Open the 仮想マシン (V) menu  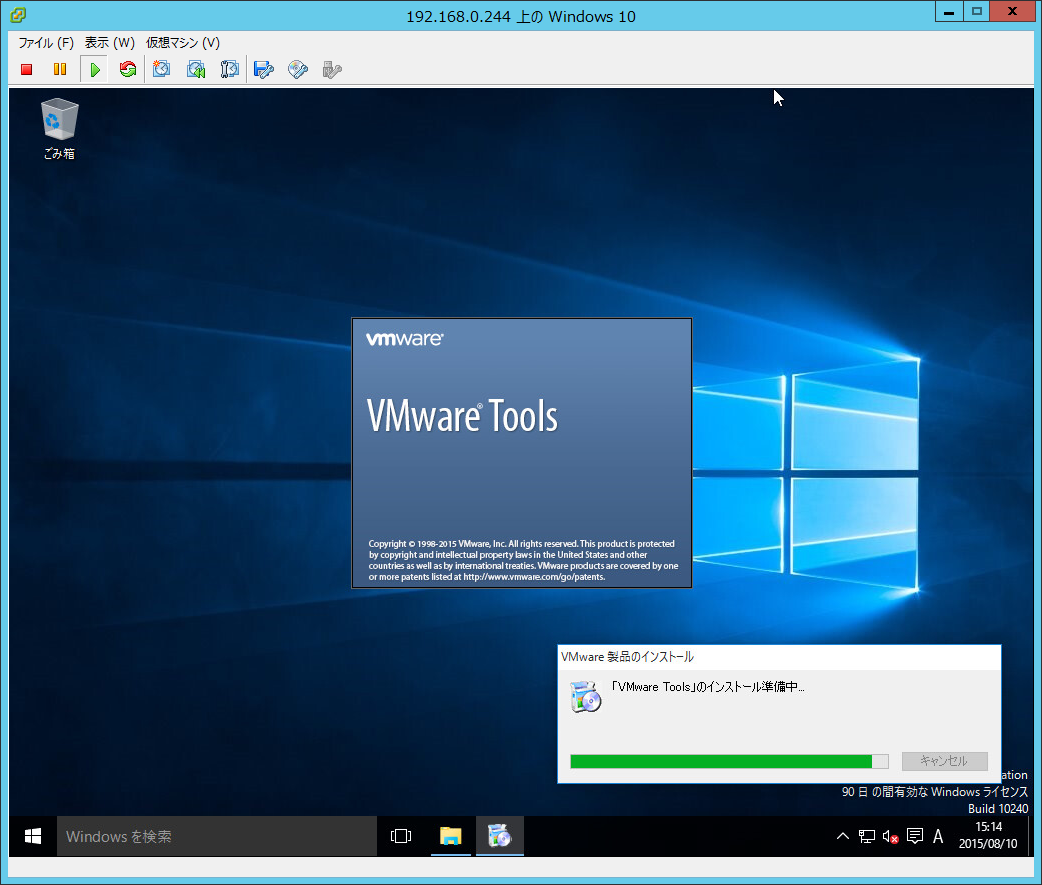coord(183,43)
